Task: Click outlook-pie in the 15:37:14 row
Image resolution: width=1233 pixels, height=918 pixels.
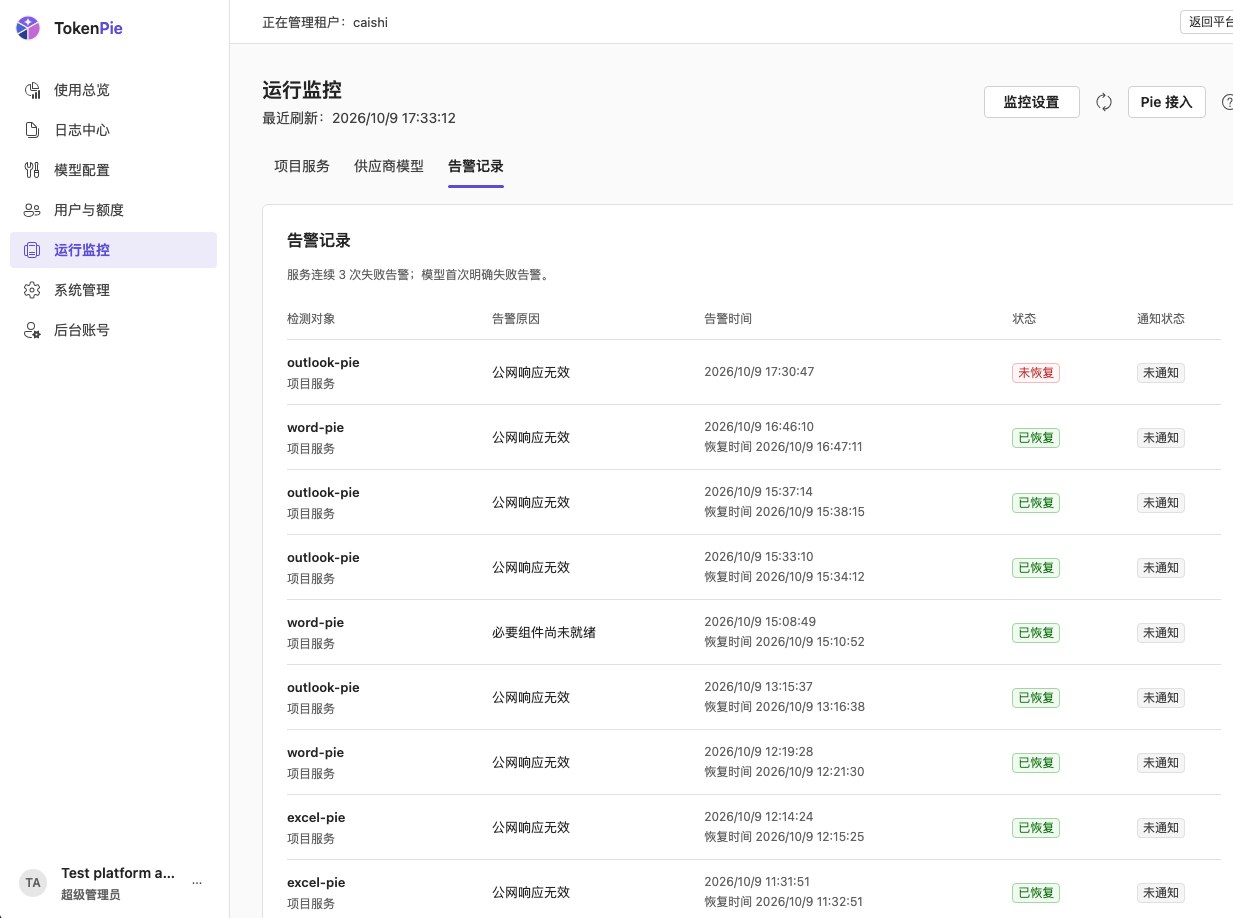Action: 323,493
